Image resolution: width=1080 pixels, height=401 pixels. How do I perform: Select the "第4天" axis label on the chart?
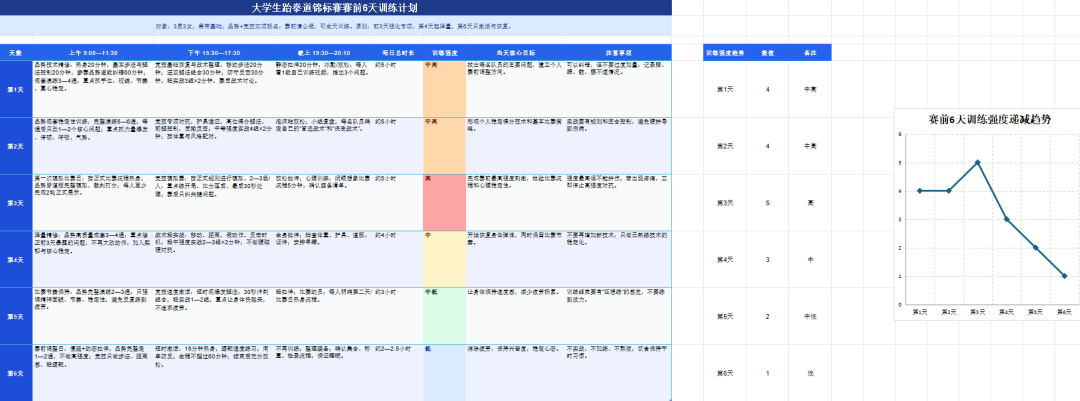[x=1006, y=313]
